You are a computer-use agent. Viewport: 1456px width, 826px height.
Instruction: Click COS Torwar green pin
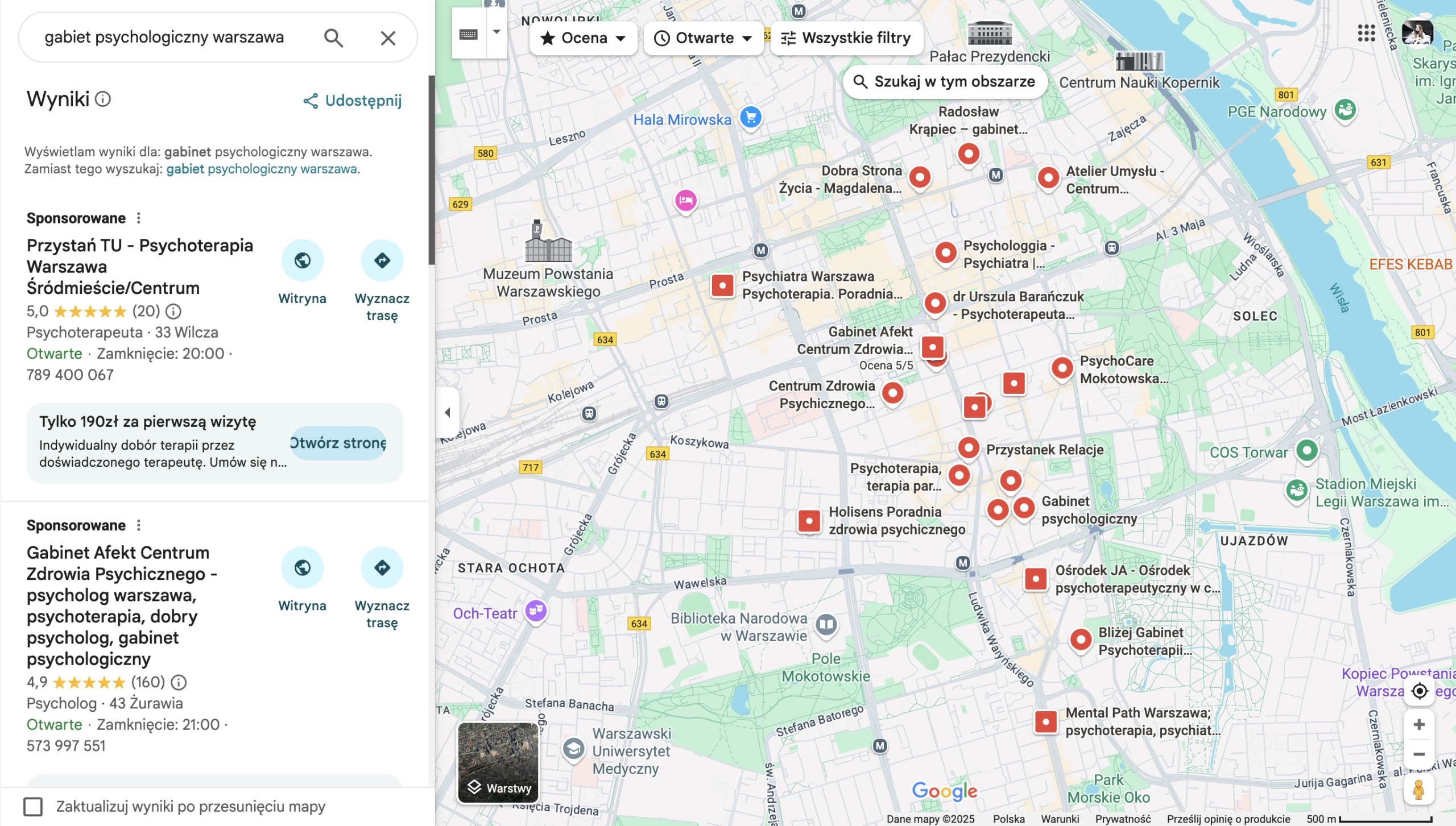point(1307,451)
